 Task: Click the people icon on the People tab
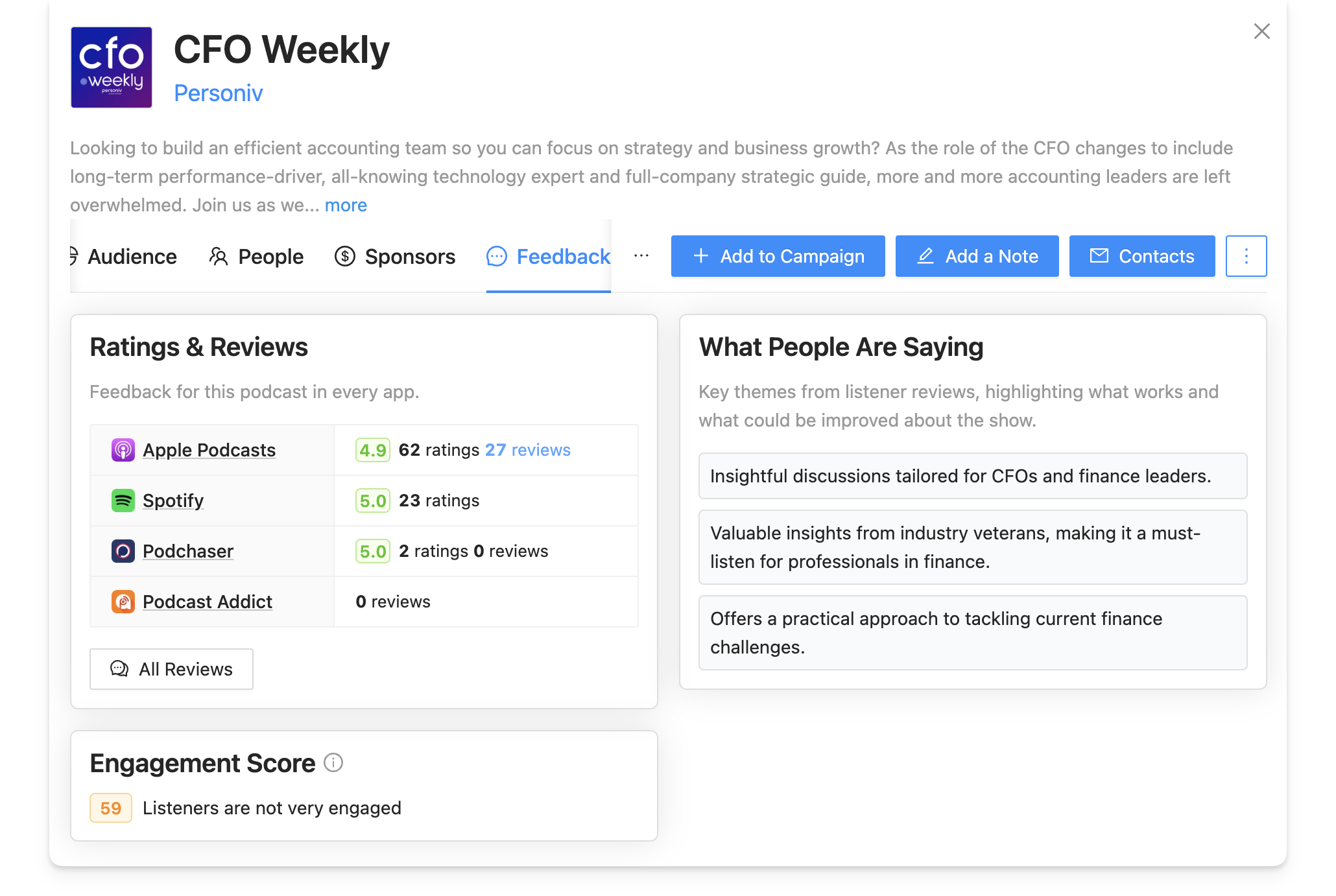coord(219,256)
